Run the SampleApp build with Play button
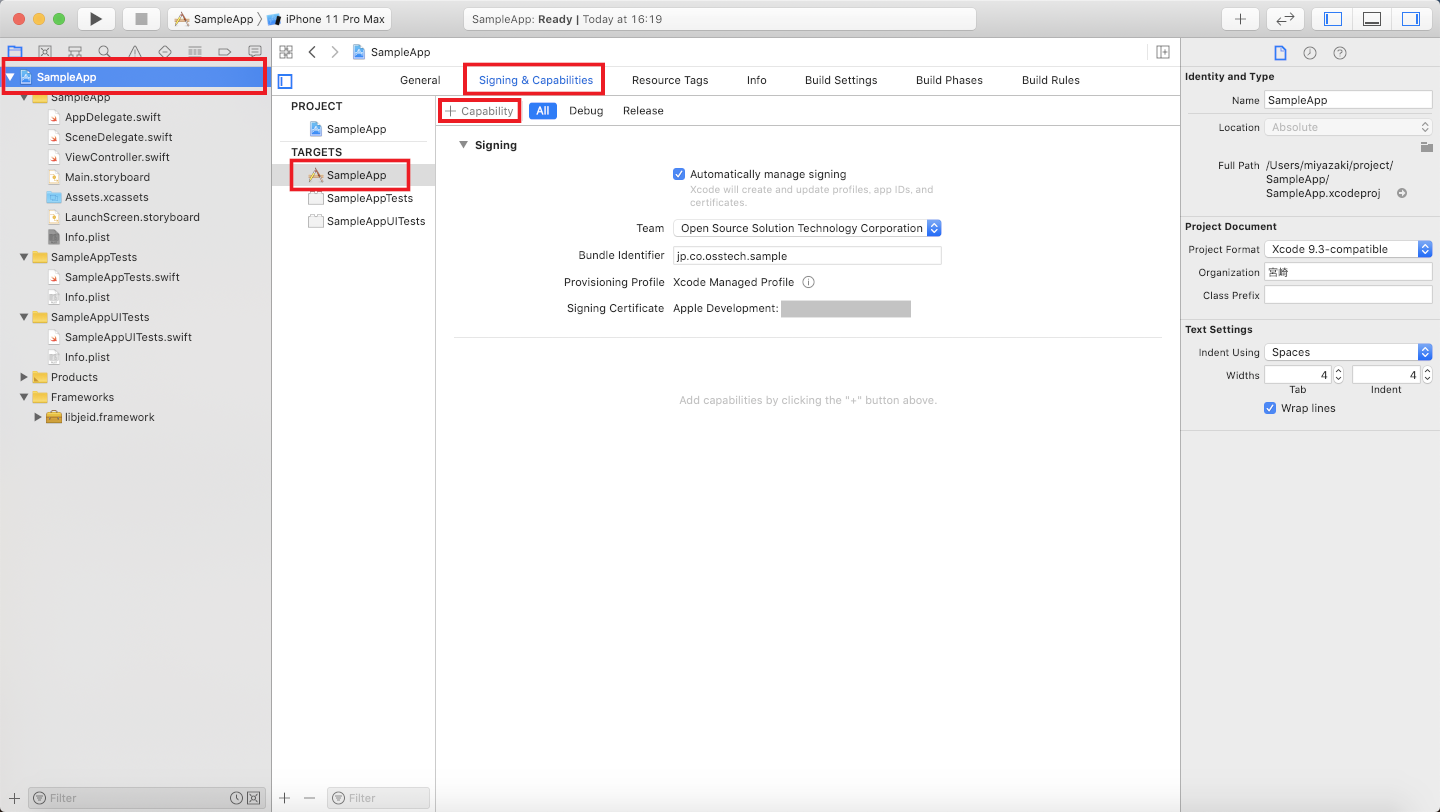 tap(96, 19)
